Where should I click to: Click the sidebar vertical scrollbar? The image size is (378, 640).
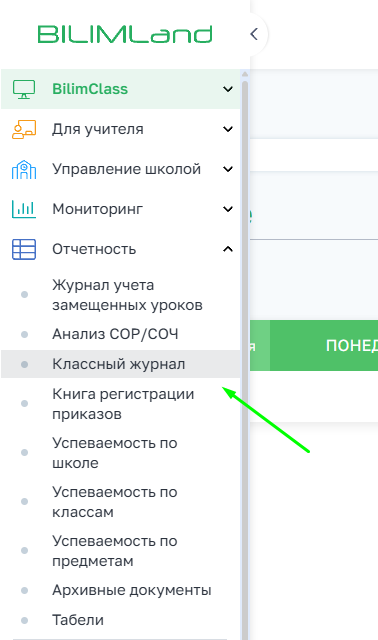pyautogui.click(x=245, y=359)
